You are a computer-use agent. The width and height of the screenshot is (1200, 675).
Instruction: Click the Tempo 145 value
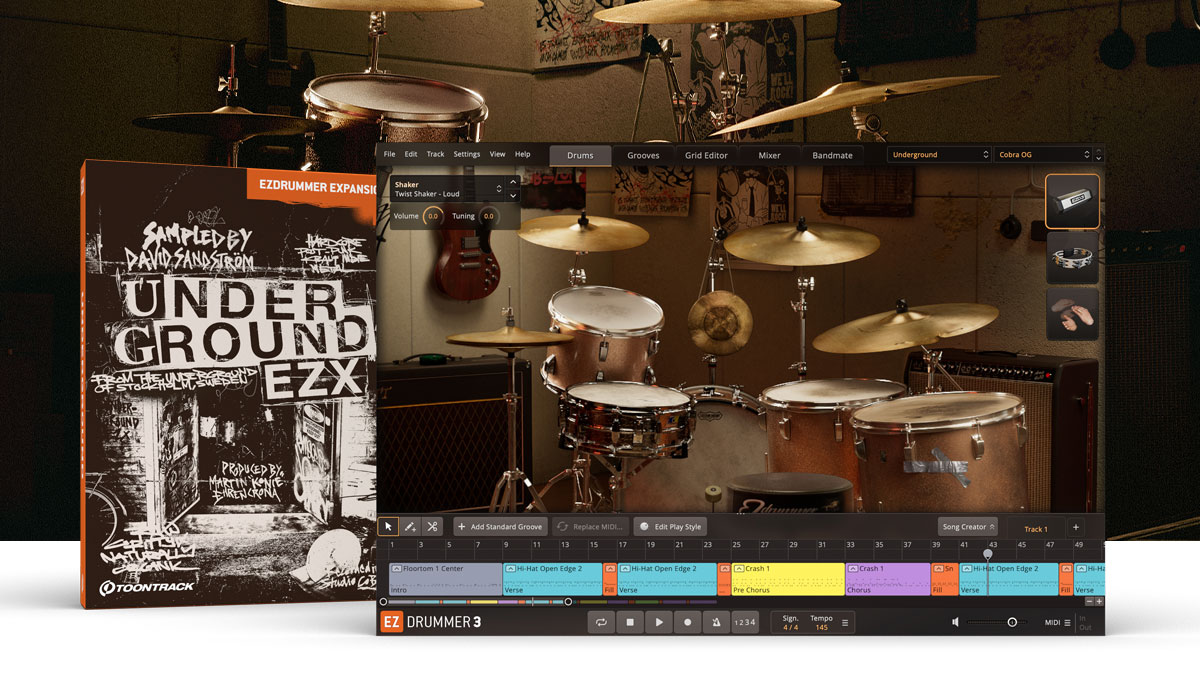[x=821, y=627]
